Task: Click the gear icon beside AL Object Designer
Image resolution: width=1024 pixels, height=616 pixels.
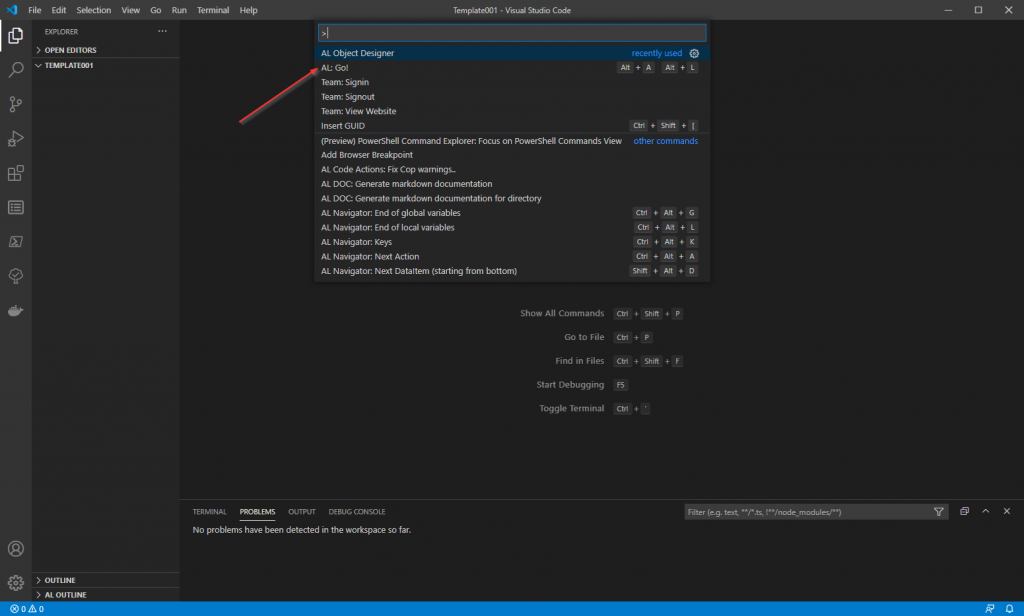Action: 694,54
